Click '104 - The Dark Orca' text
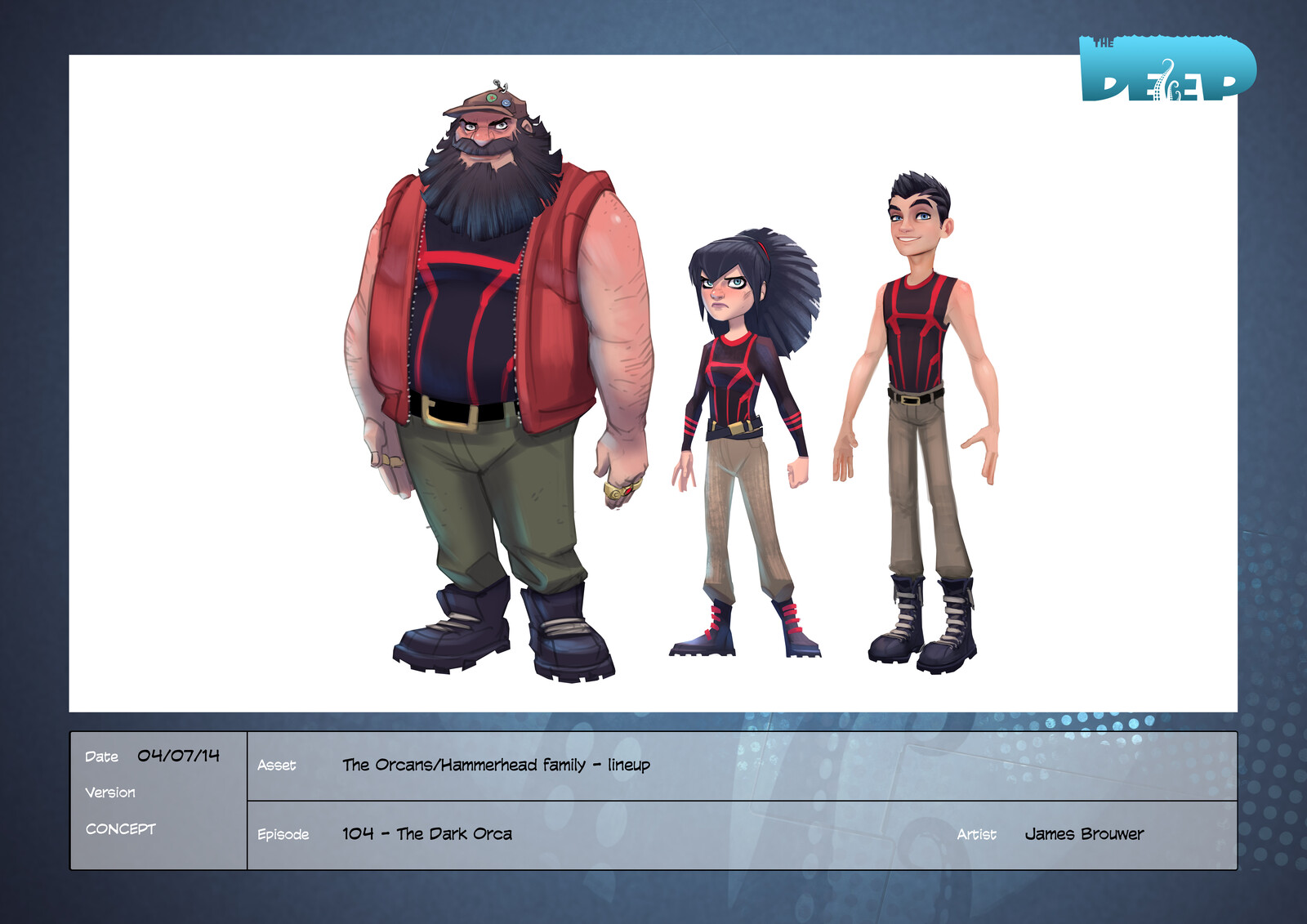Screen dimensions: 1307x924 click(x=427, y=834)
